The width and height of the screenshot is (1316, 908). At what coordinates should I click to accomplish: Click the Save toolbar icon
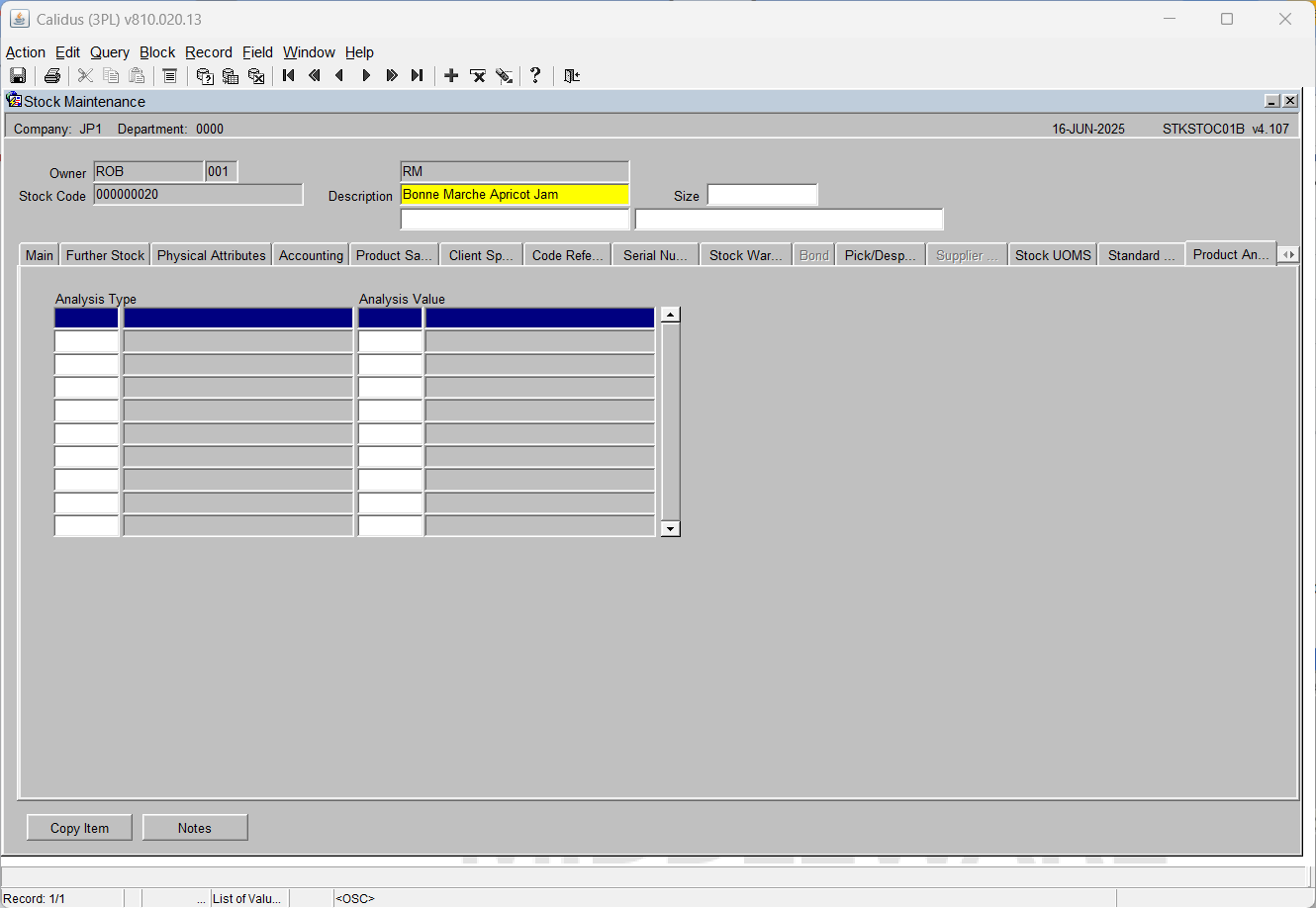[18, 75]
